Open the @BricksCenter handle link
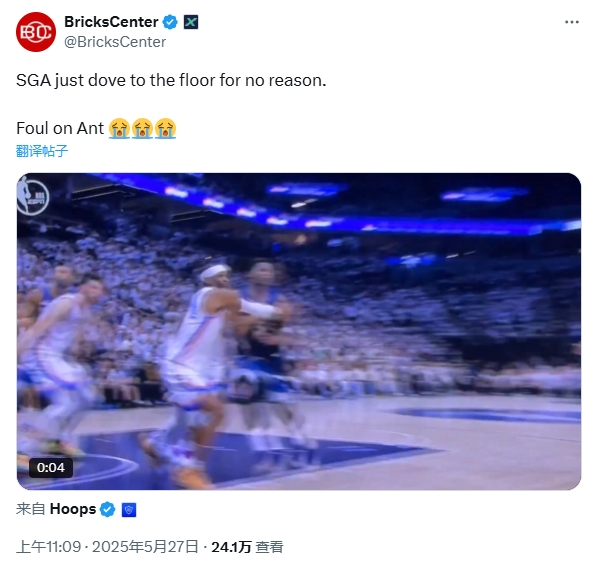 pyautogui.click(x=115, y=42)
